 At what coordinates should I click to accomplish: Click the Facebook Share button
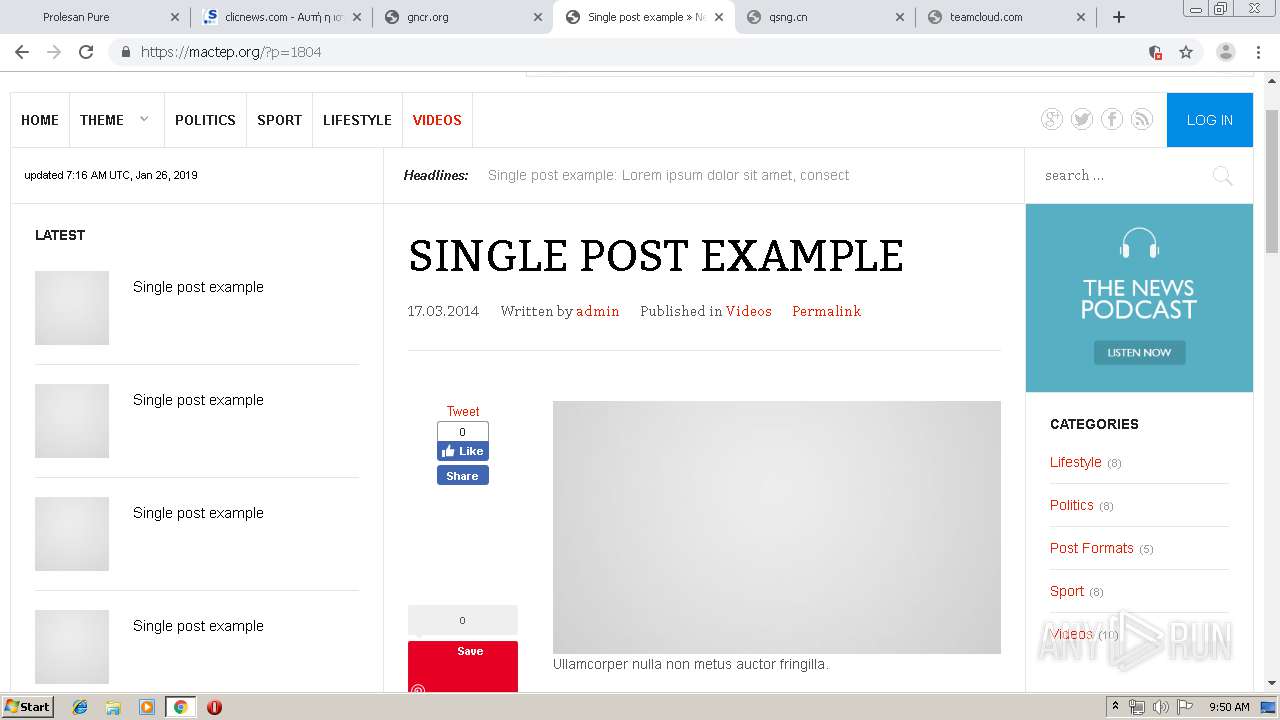(463, 476)
